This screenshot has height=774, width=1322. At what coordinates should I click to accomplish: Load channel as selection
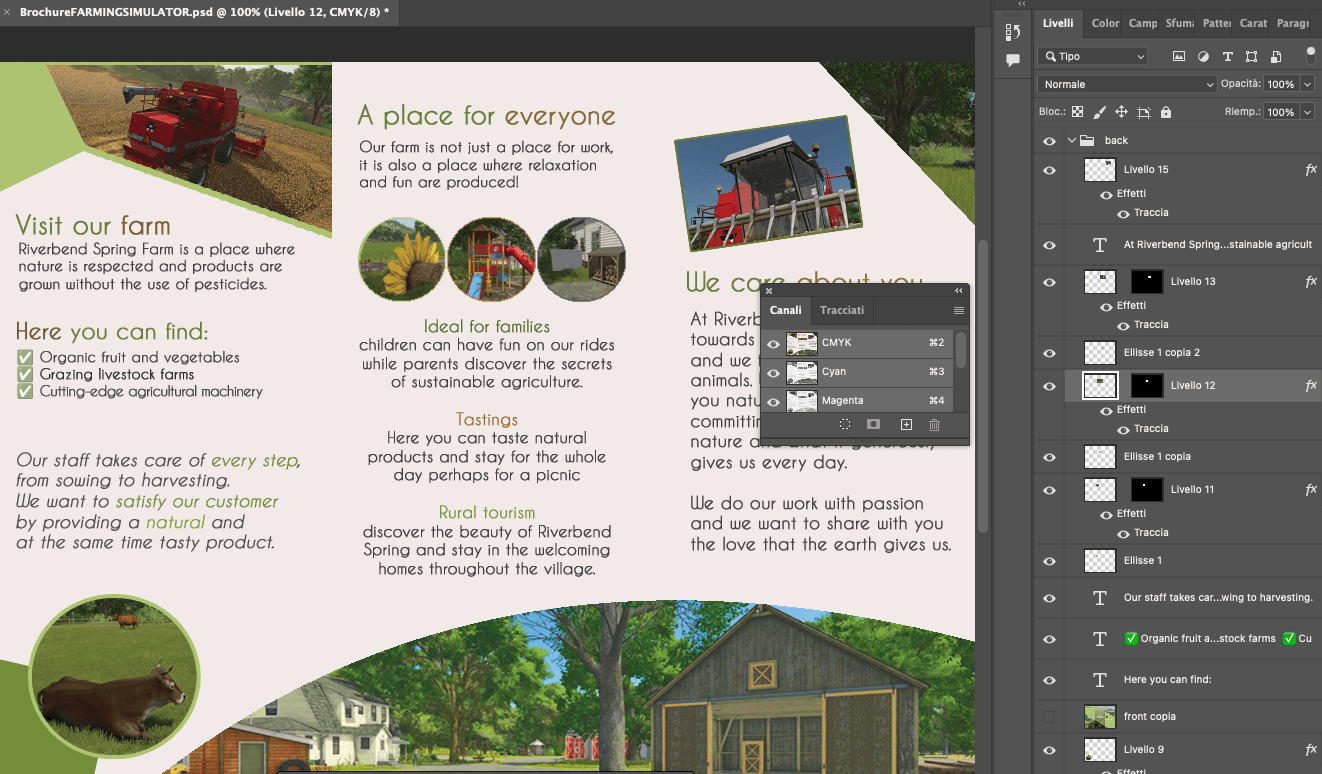click(x=845, y=425)
